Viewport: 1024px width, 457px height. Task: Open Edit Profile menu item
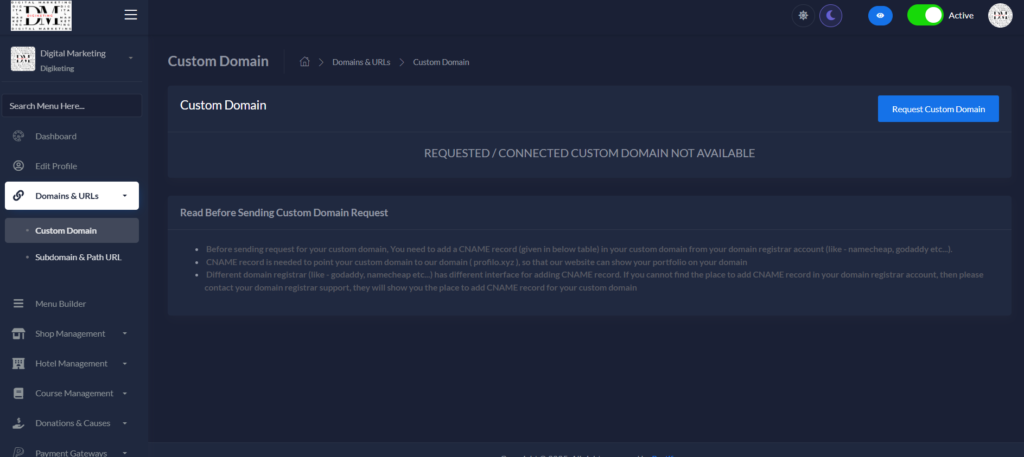[72, 166]
